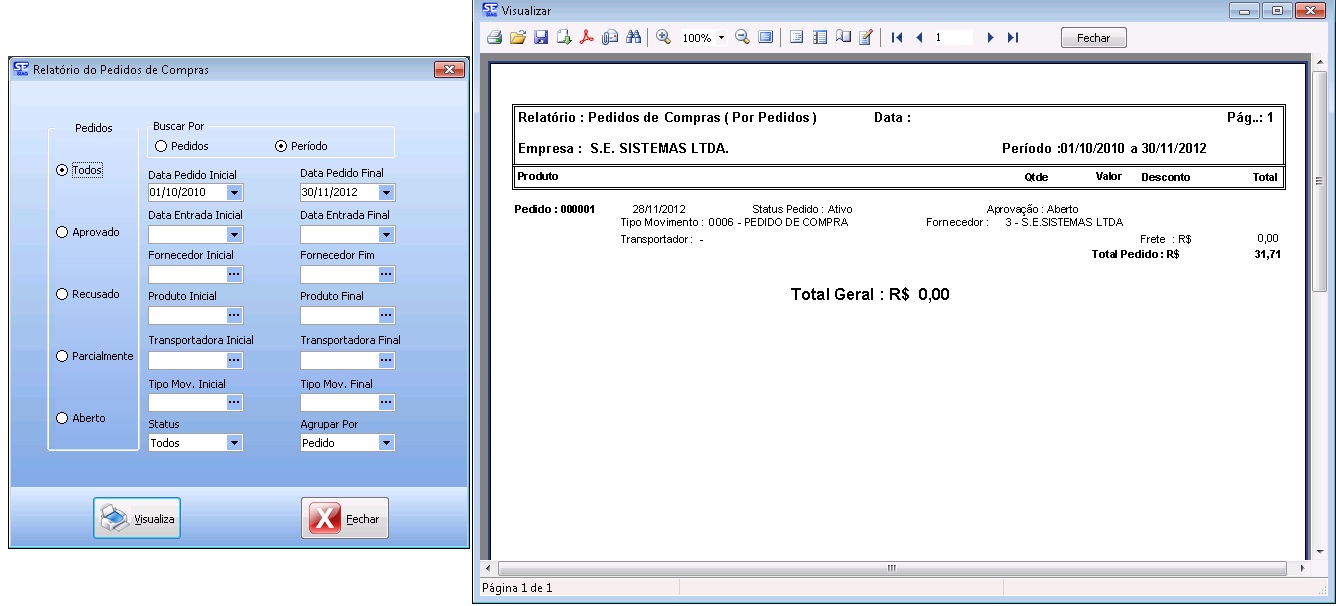Open report file with folder icon
Viewport: 1336px width, 606px height.
(x=517, y=38)
